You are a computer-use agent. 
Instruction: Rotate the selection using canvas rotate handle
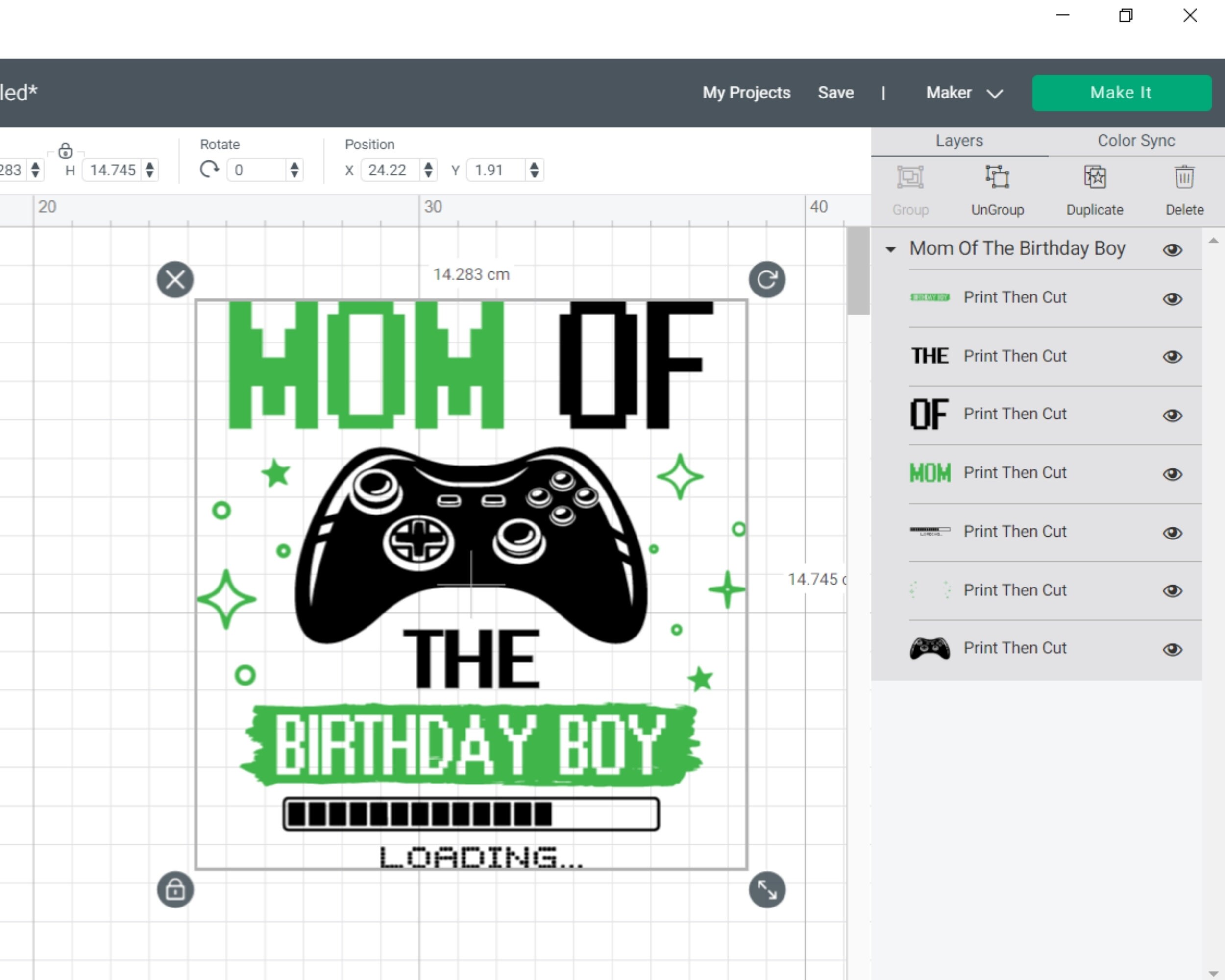(x=766, y=279)
